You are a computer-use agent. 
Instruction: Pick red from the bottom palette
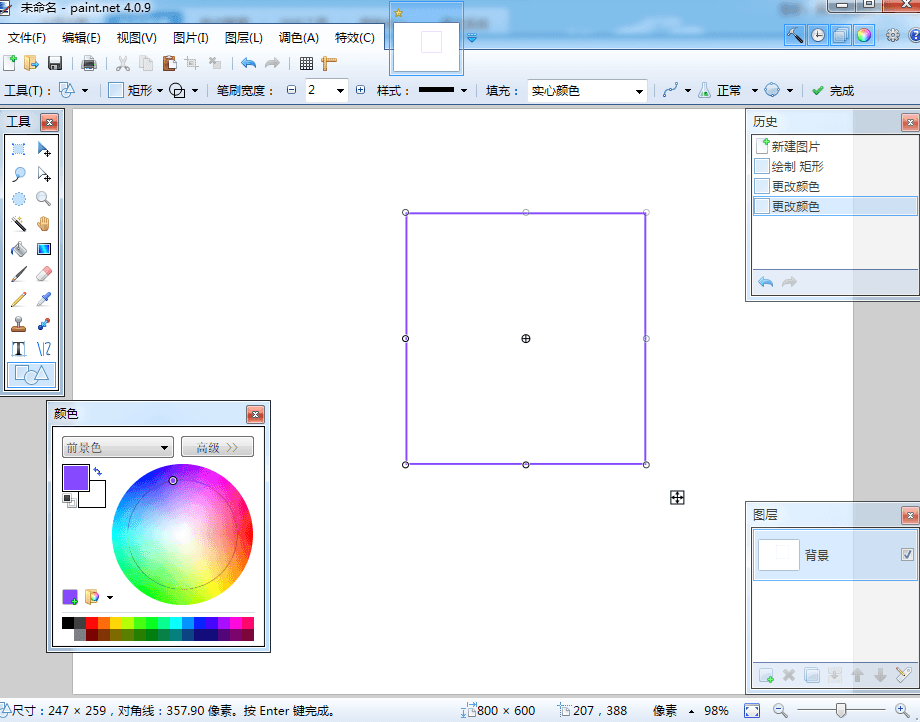(x=92, y=622)
